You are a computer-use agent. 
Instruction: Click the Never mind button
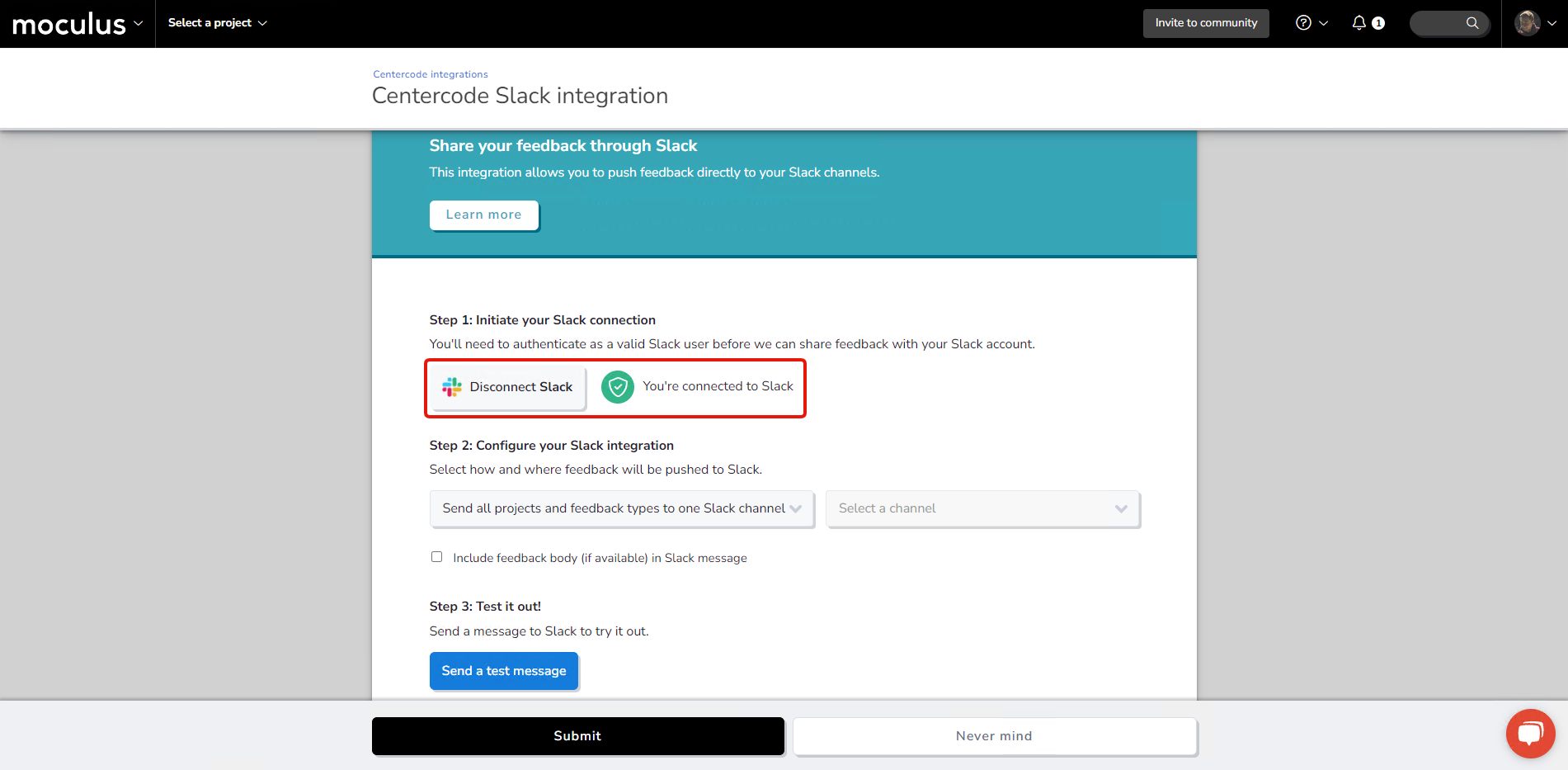point(995,736)
